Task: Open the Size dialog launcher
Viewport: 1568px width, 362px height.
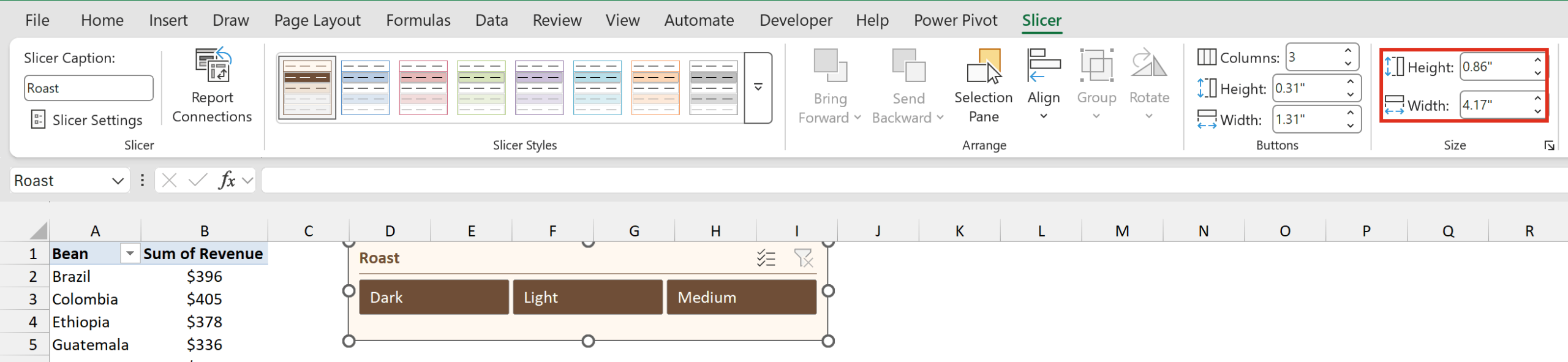Action: 1549,145
